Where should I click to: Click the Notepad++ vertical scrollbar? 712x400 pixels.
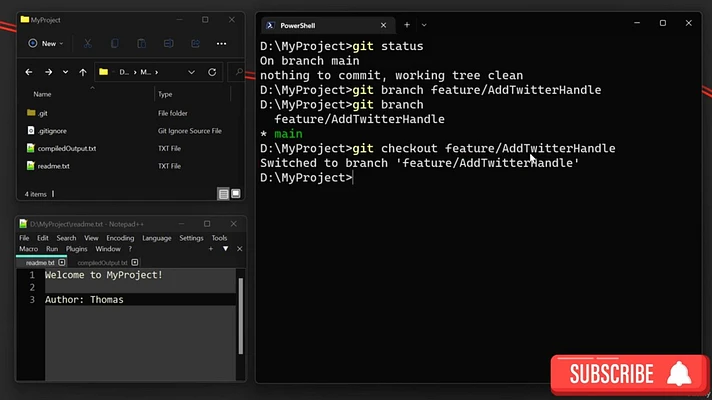point(241,316)
